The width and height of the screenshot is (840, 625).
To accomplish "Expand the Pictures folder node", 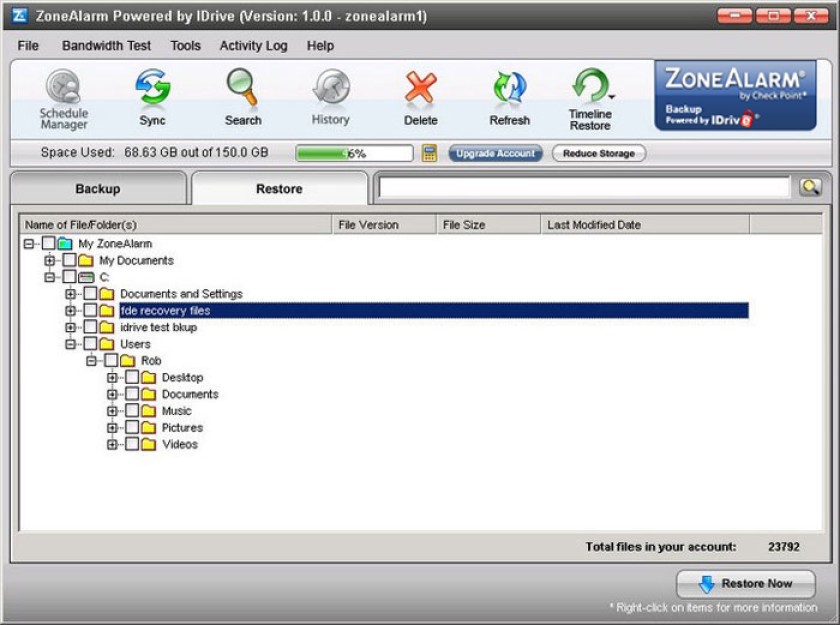I will (112, 428).
